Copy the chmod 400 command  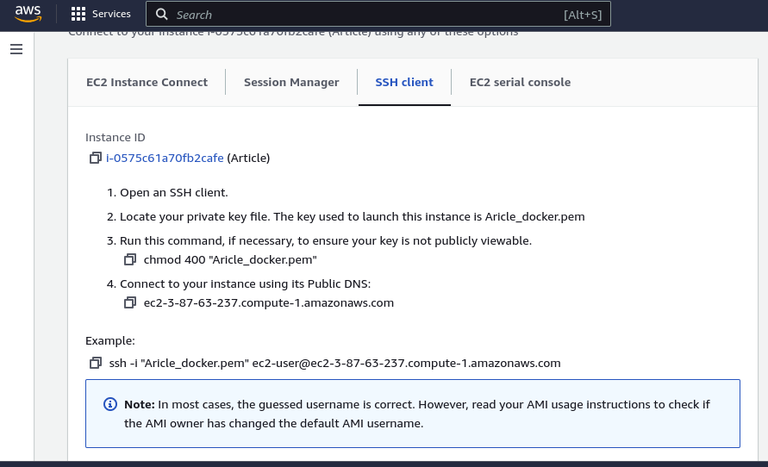[x=130, y=260]
